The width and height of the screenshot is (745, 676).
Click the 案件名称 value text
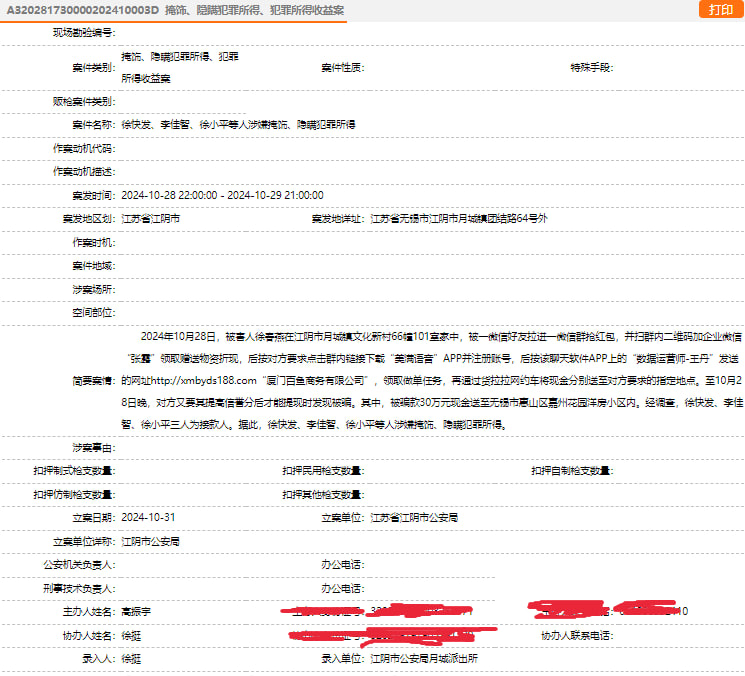[238, 125]
